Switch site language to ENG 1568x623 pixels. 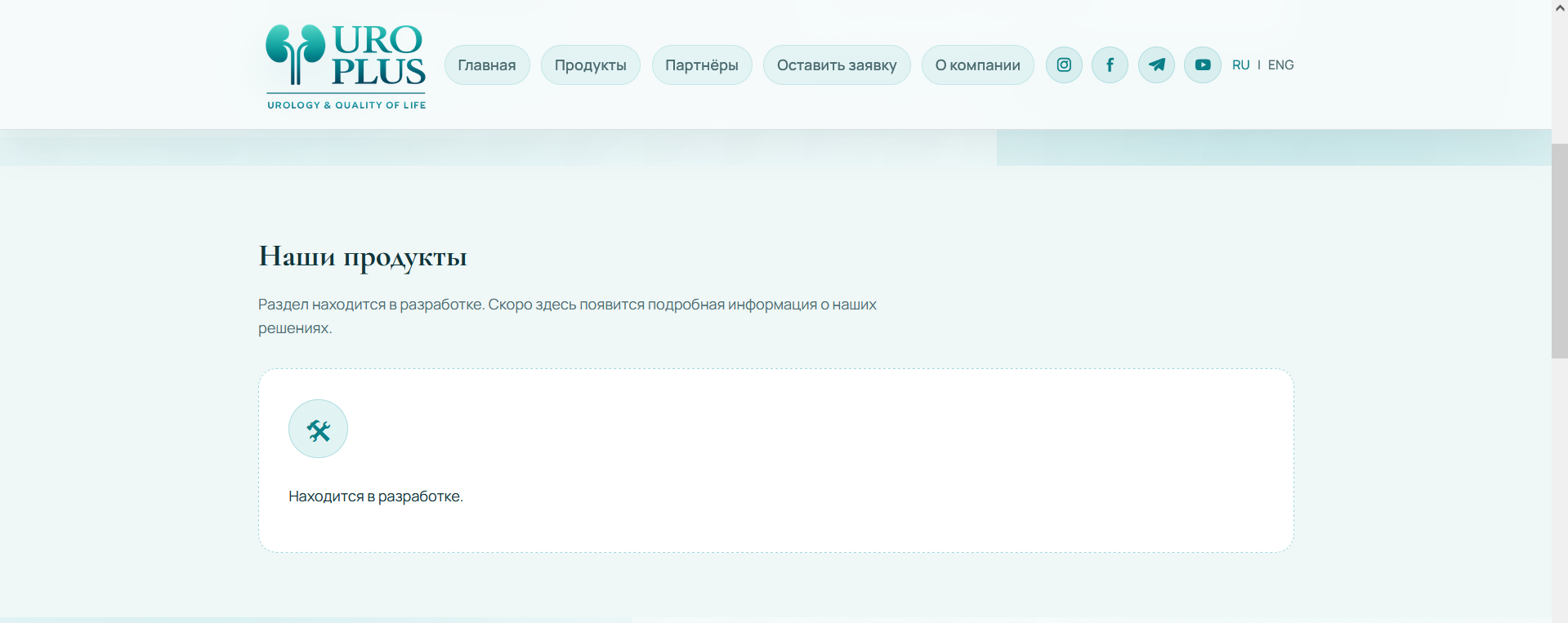(x=1280, y=65)
